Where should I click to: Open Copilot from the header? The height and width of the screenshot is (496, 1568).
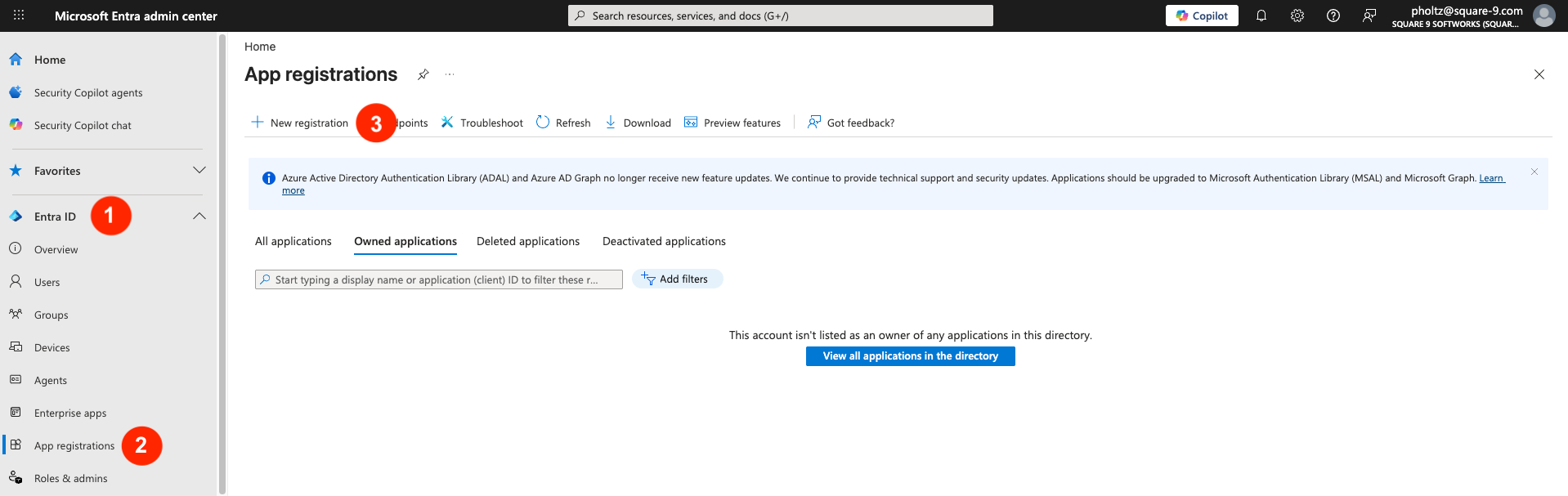(1202, 16)
